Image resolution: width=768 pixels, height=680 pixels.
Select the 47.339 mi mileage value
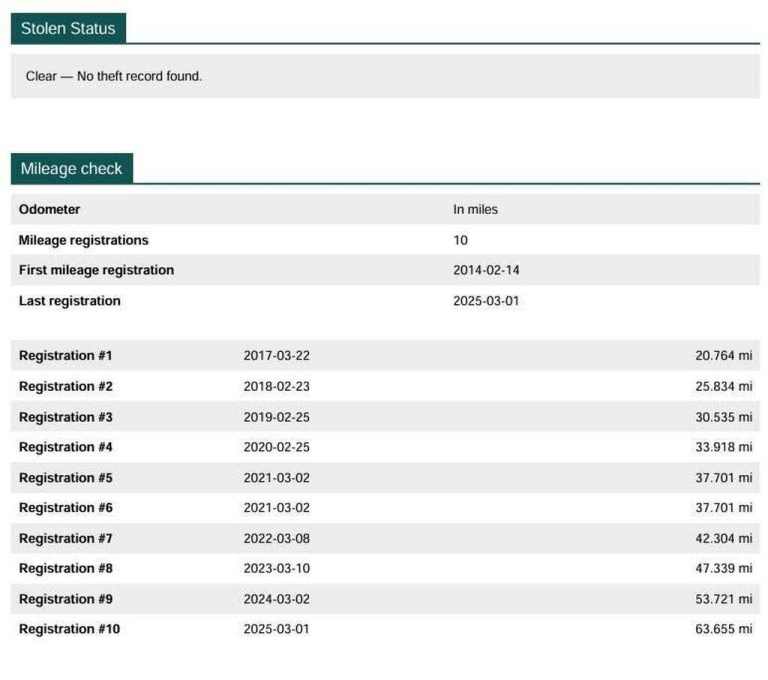pos(723,568)
